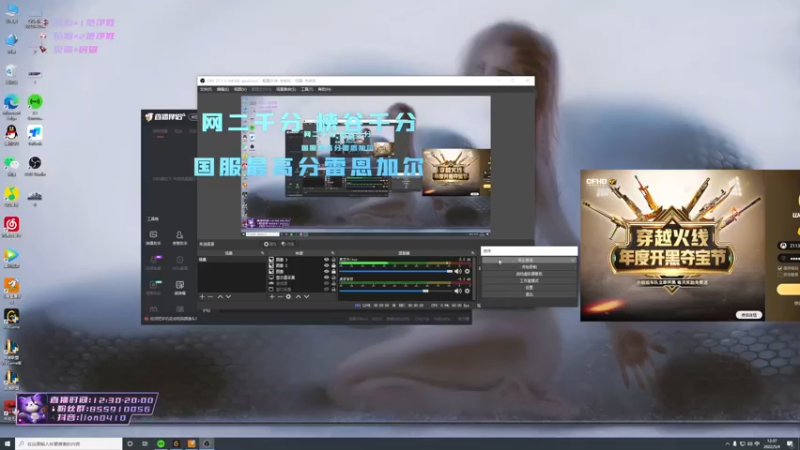Toggle the lock on 图像 3 source
Screen dimensions: 800x450
[334, 260]
